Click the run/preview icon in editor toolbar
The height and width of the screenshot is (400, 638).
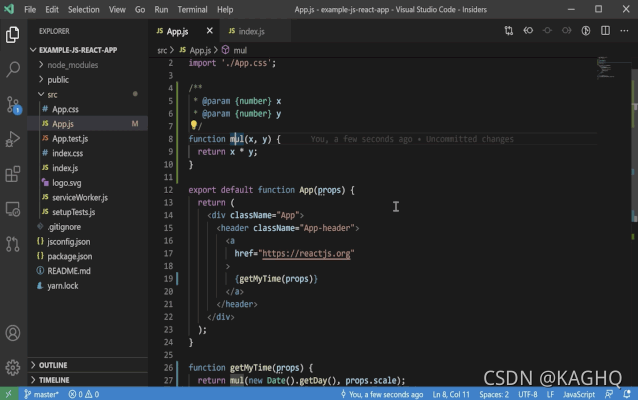click(586, 31)
